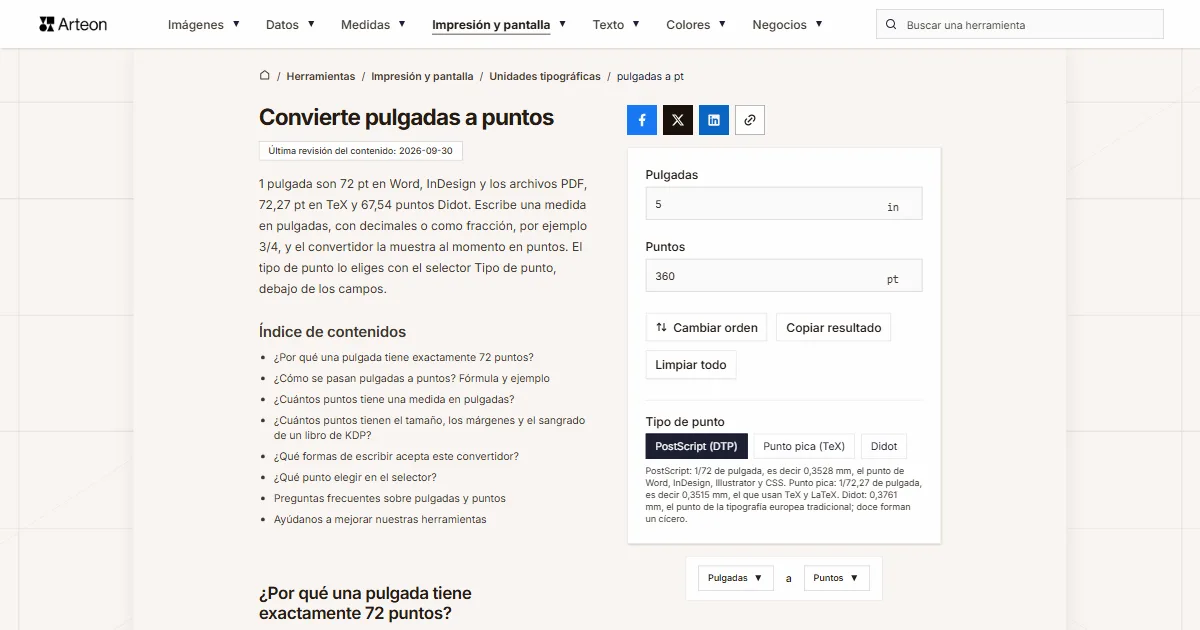Viewport: 1200px width, 630px height.
Task: Copy the page link with the chain icon
Action: click(750, 120)
